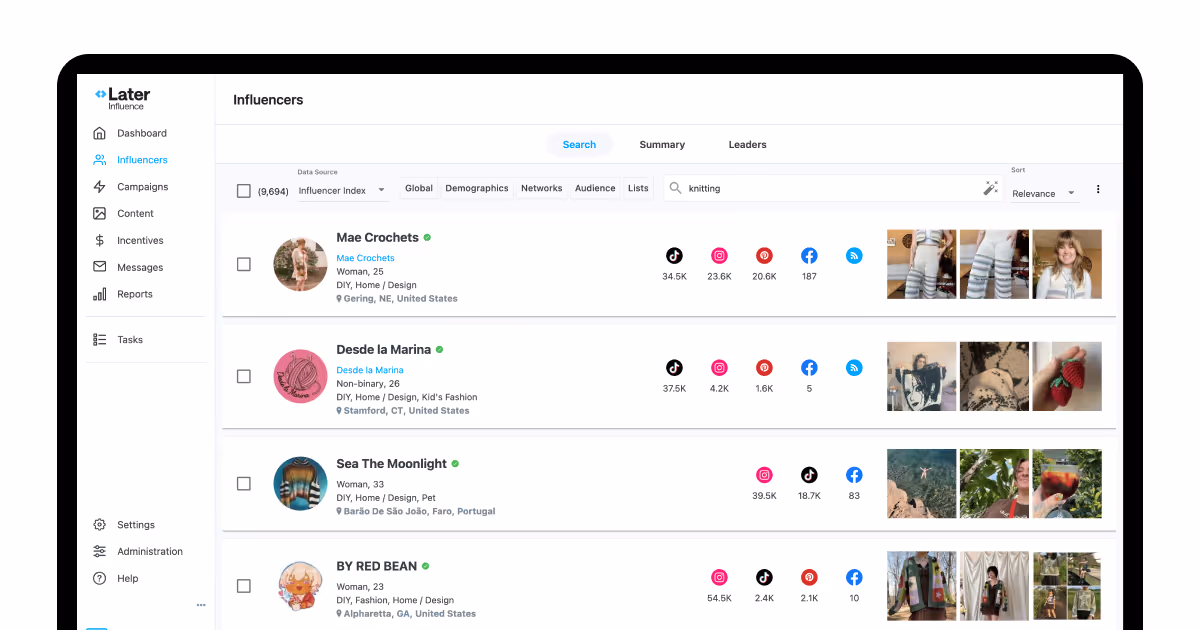This screenshot has width=1200, height=630.
Task: Select the BY RED BEAN row checkbox
Action: [x=243, y=585]
